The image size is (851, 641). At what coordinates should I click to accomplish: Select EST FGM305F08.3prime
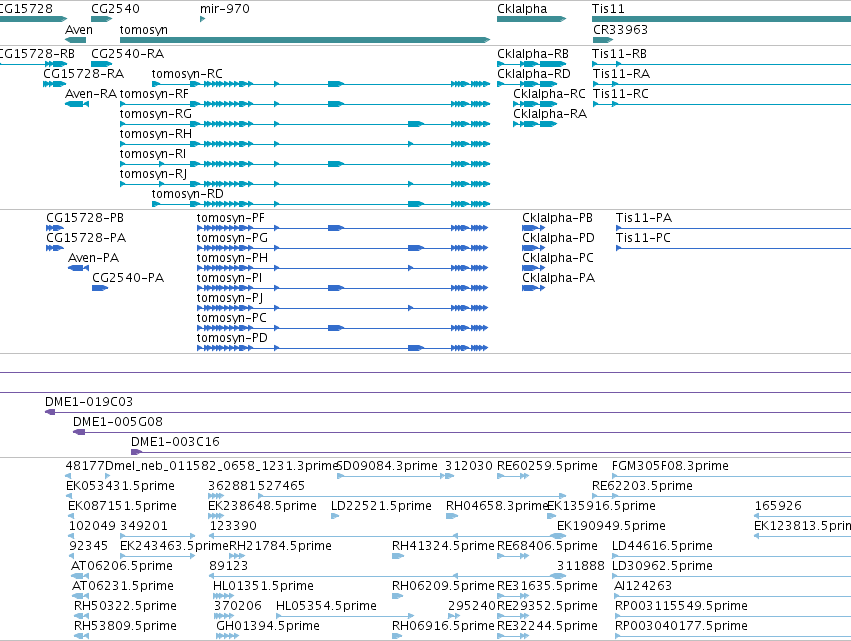(x=732, y=476)
